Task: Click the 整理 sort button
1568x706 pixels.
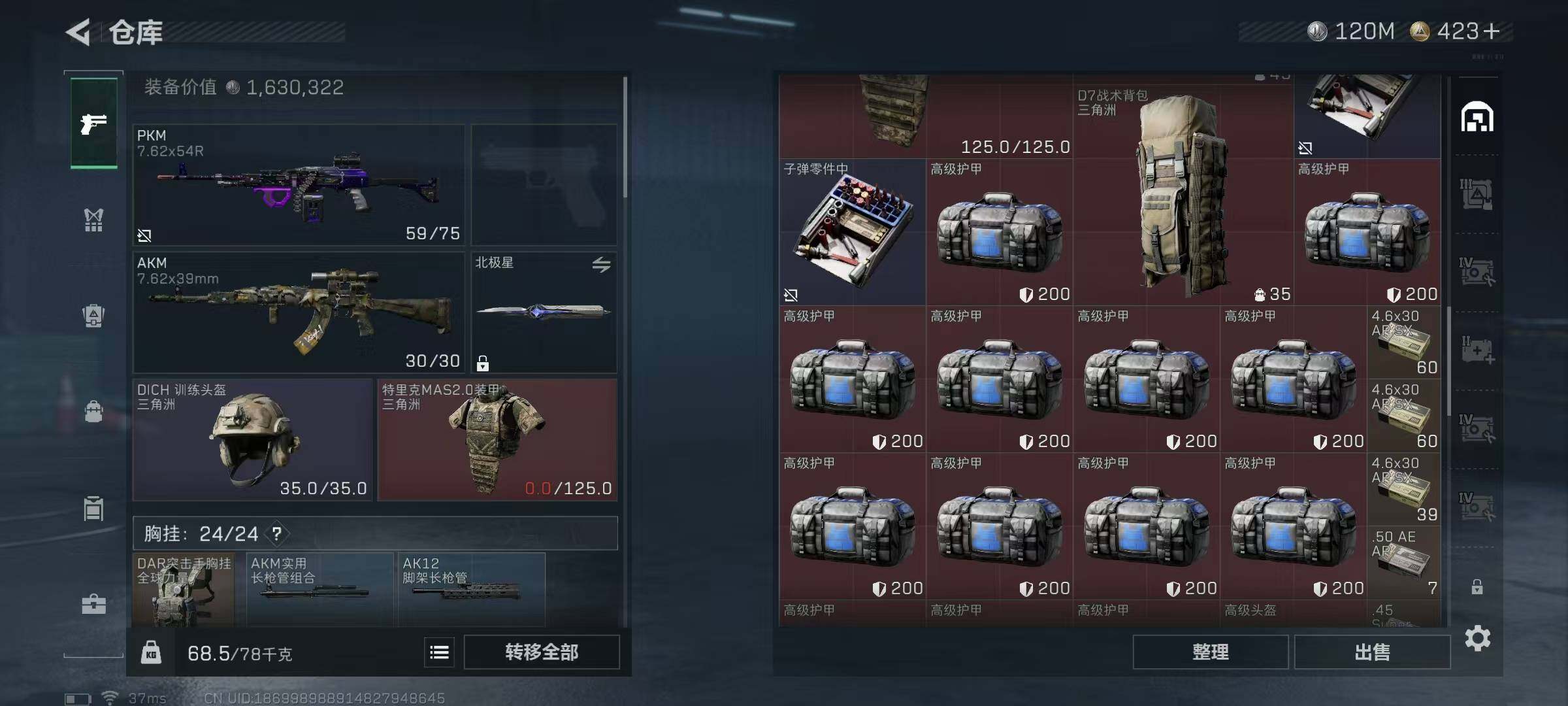Action: click(1210, 652)
